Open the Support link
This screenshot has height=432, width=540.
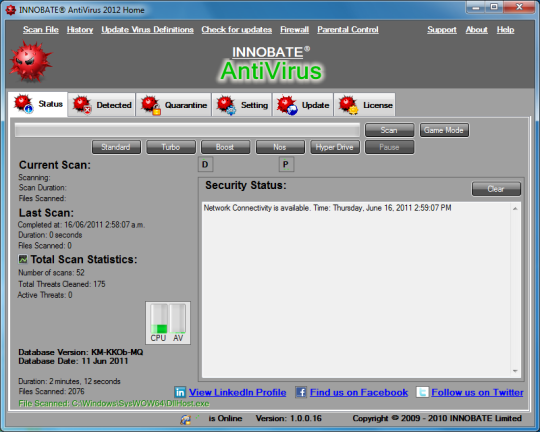[x=442, y=30]
